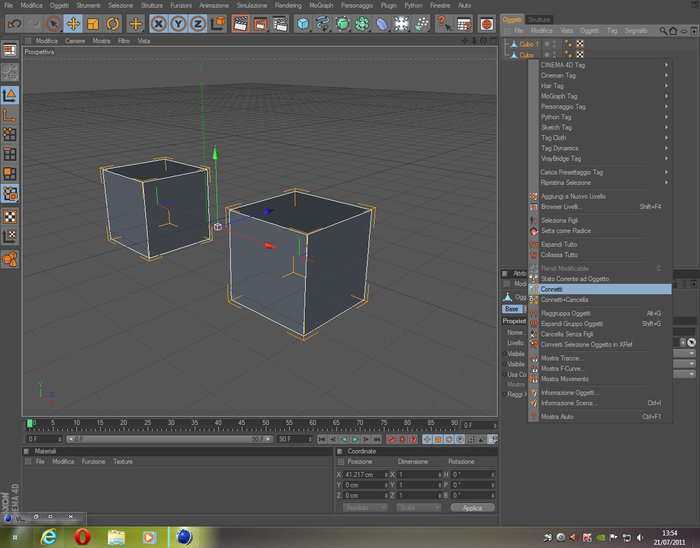Click the HyperNURBS generator icon
This screenshot has height=548, width=700.
click(x=342, y=23)
